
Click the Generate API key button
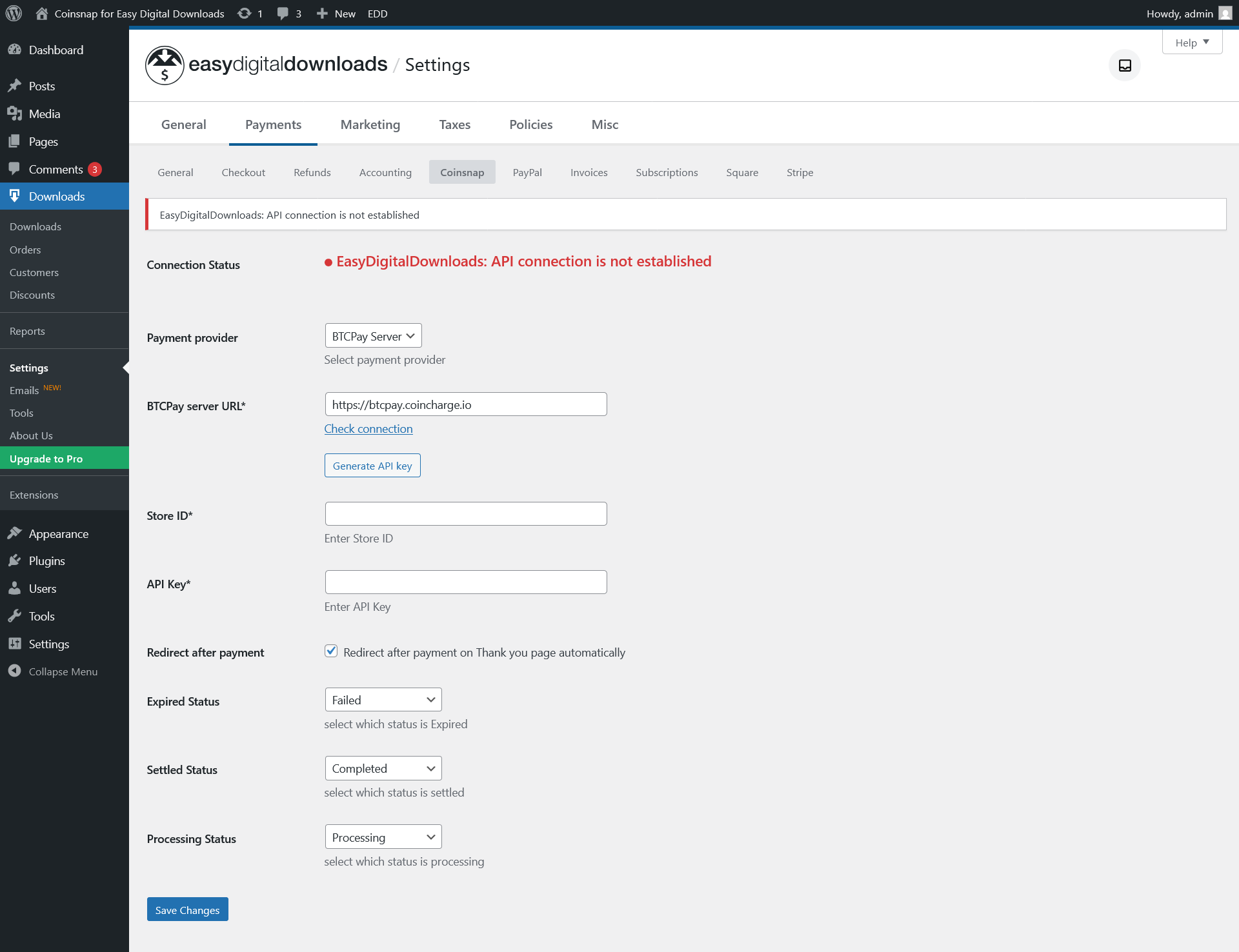click(x=372, y=466)
